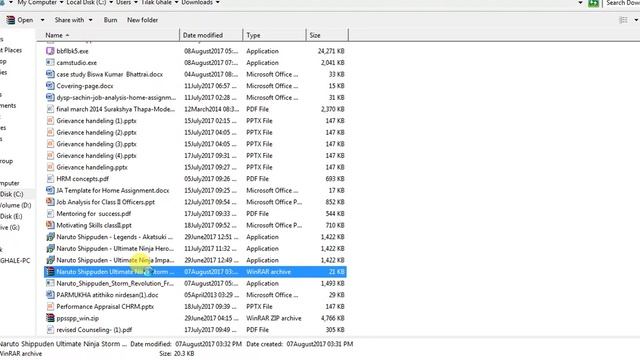The width and height of the screenshot is (640, 360).
Task: Click the Motivating Skills classII.ppt icon
Action: [x=50, y=225]
